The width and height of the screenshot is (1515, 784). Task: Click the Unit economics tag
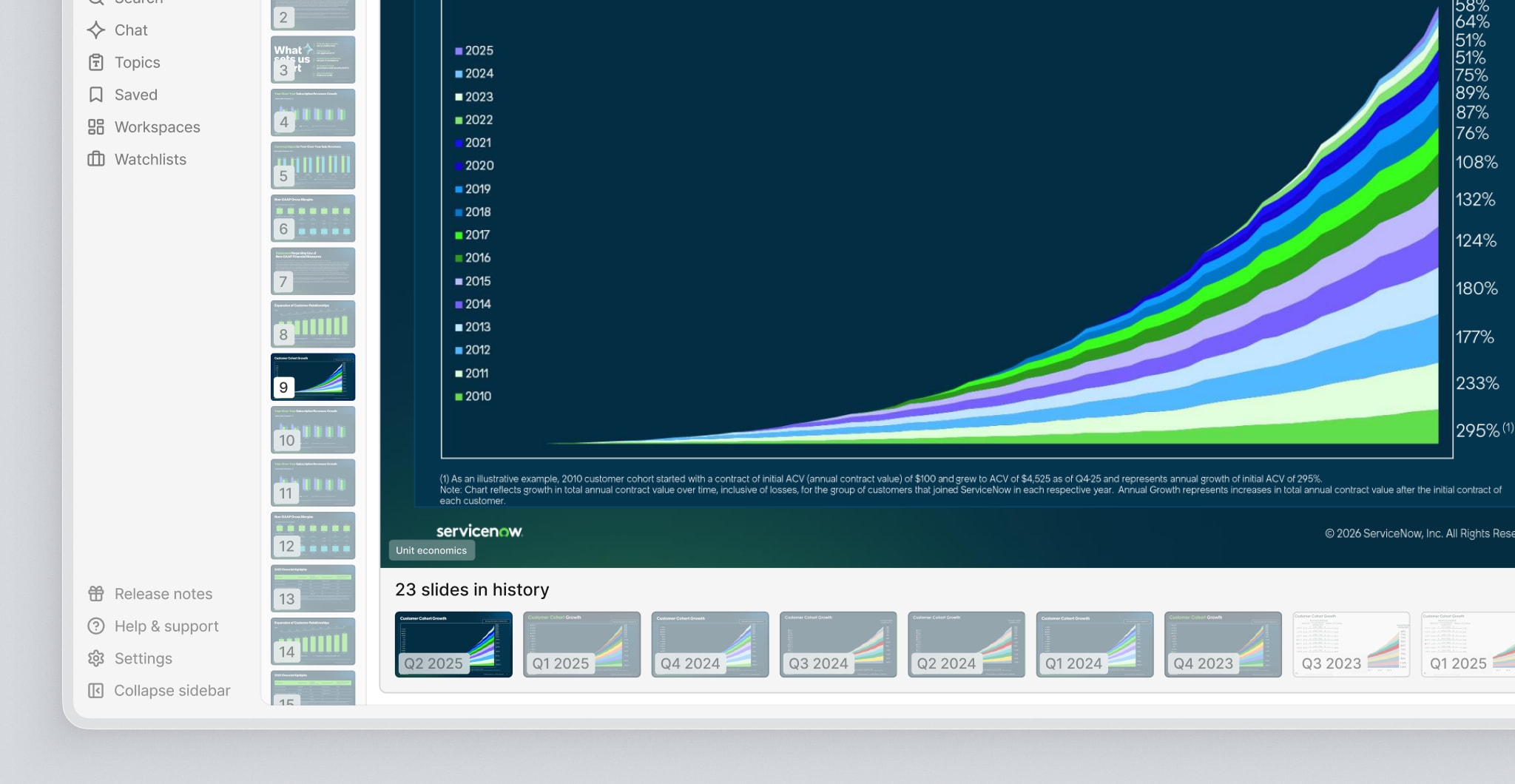point(431,550)
